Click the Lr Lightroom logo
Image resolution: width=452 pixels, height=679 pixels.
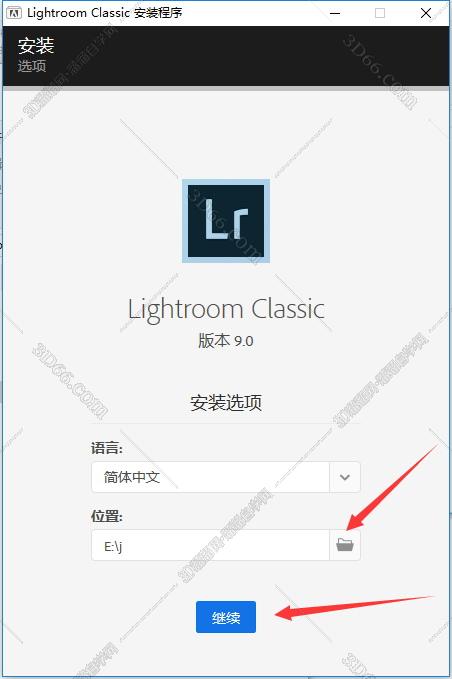coord(226,221)
